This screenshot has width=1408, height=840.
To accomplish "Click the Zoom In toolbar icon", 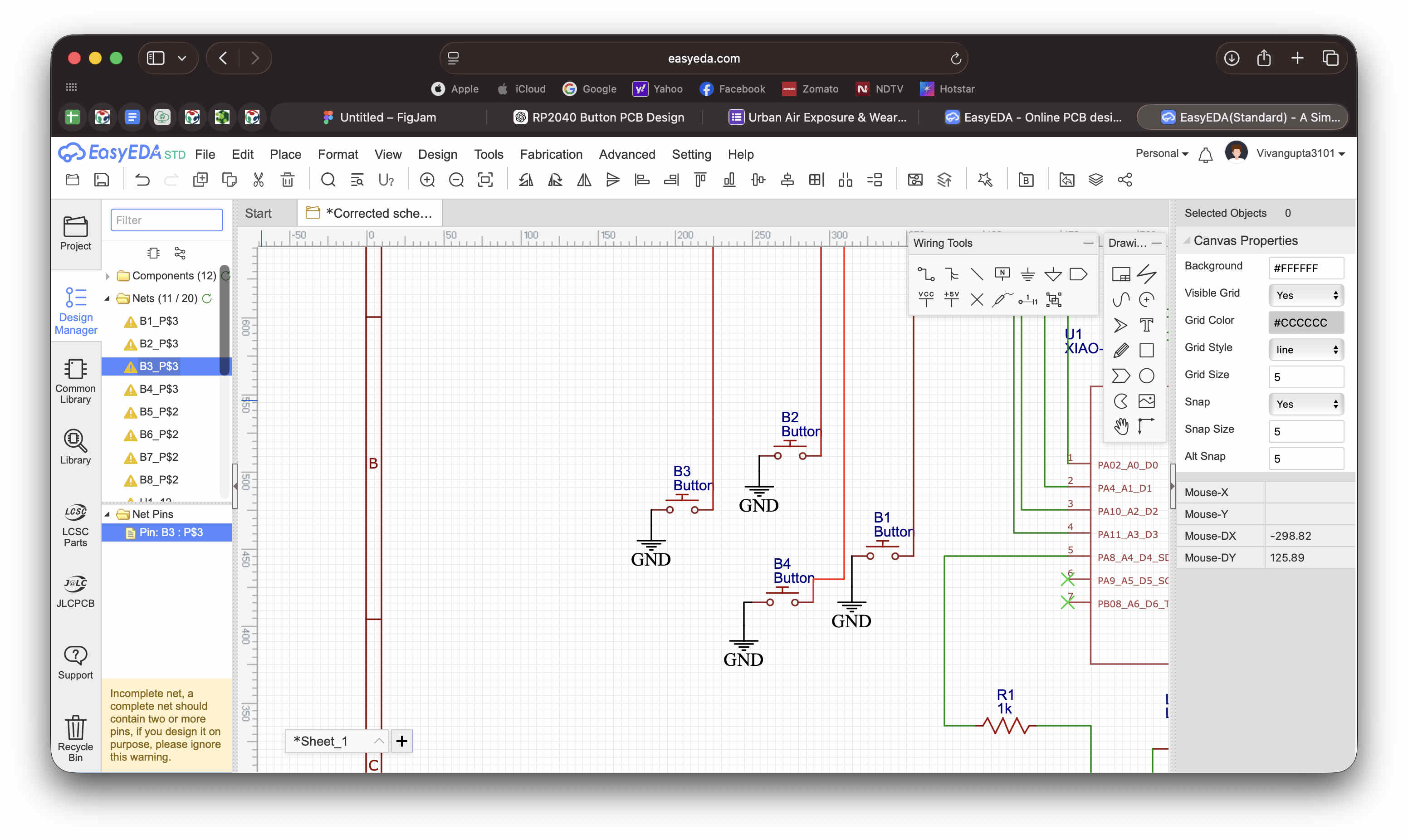I will (x=427, y=180).
